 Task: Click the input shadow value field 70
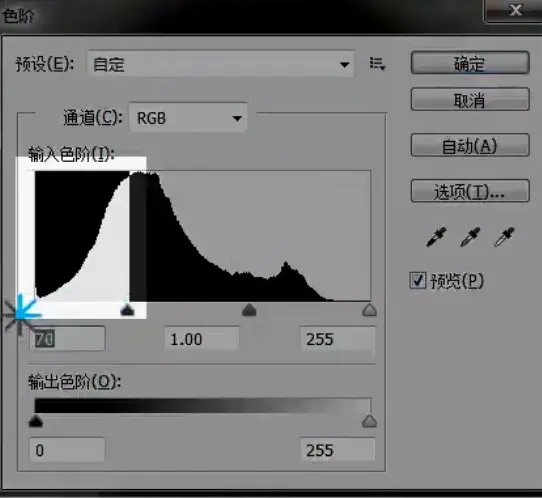click(67, 339)
